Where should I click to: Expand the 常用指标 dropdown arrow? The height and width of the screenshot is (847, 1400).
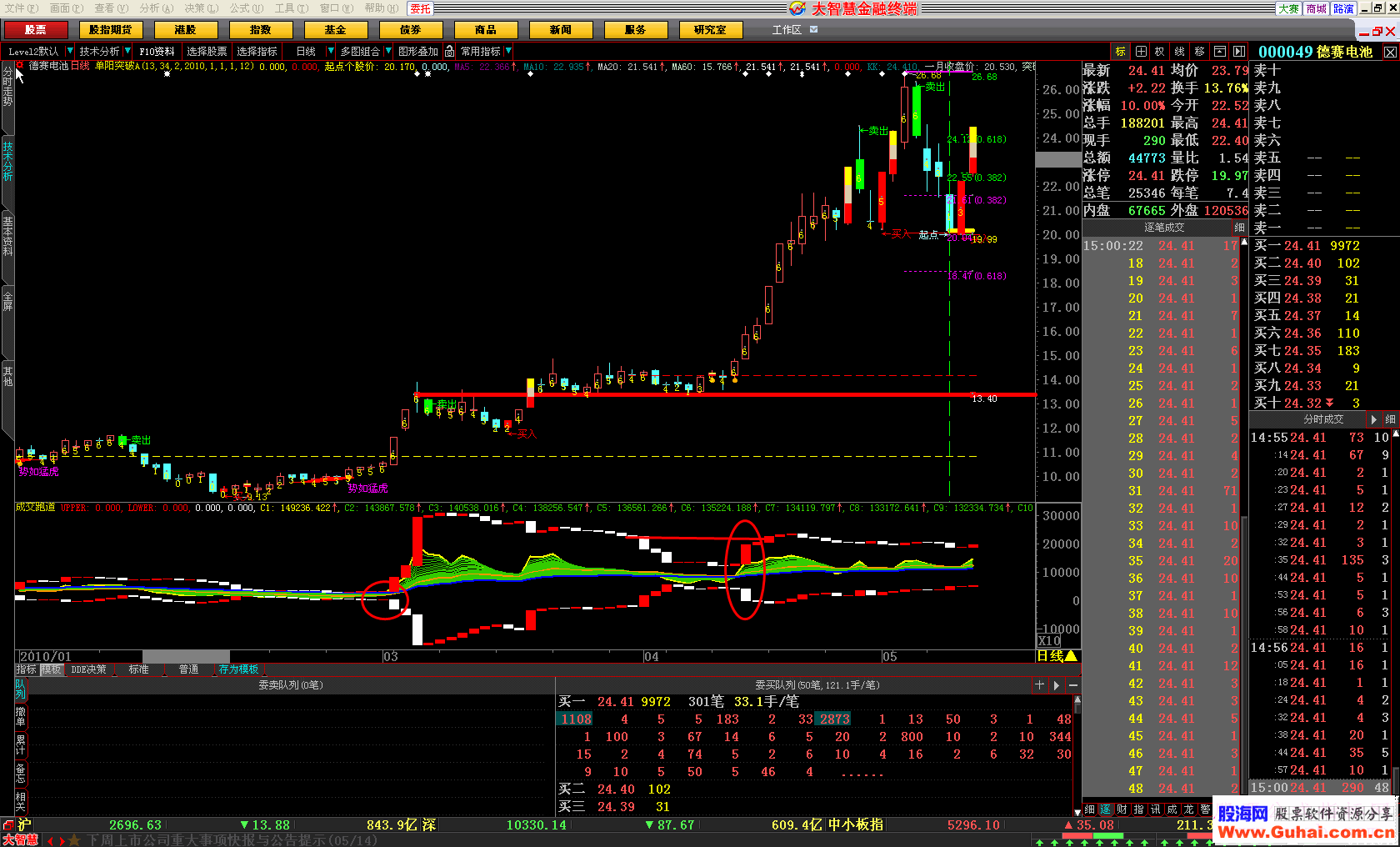pos(508,52)
